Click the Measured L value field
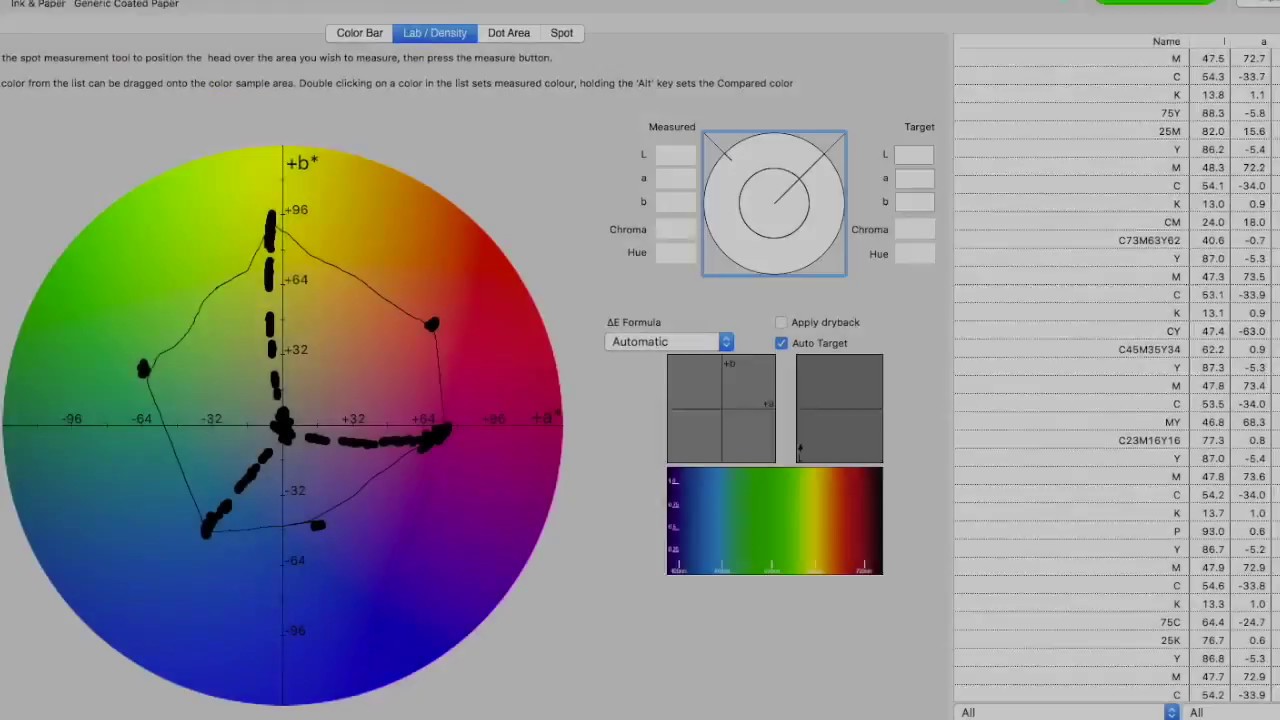 click(x=675, y=154)
